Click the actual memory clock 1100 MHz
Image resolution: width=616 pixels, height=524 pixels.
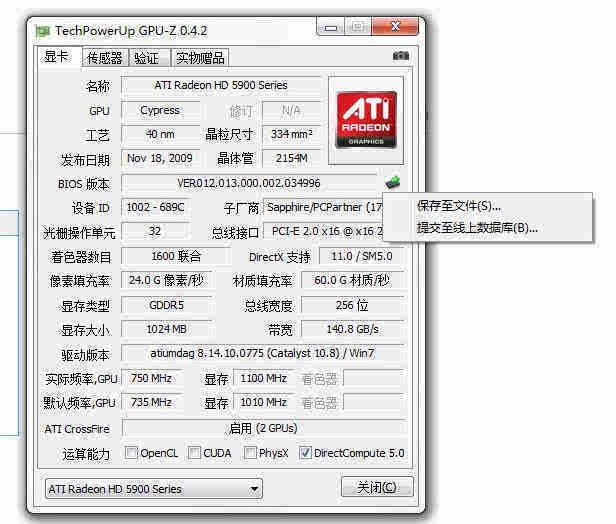click(264, 378)
